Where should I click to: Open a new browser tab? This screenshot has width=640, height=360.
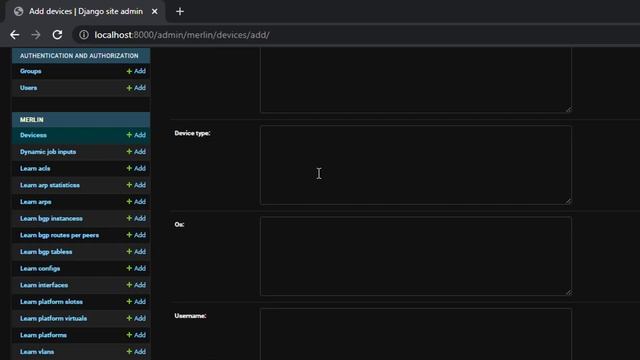click(180, 11)
